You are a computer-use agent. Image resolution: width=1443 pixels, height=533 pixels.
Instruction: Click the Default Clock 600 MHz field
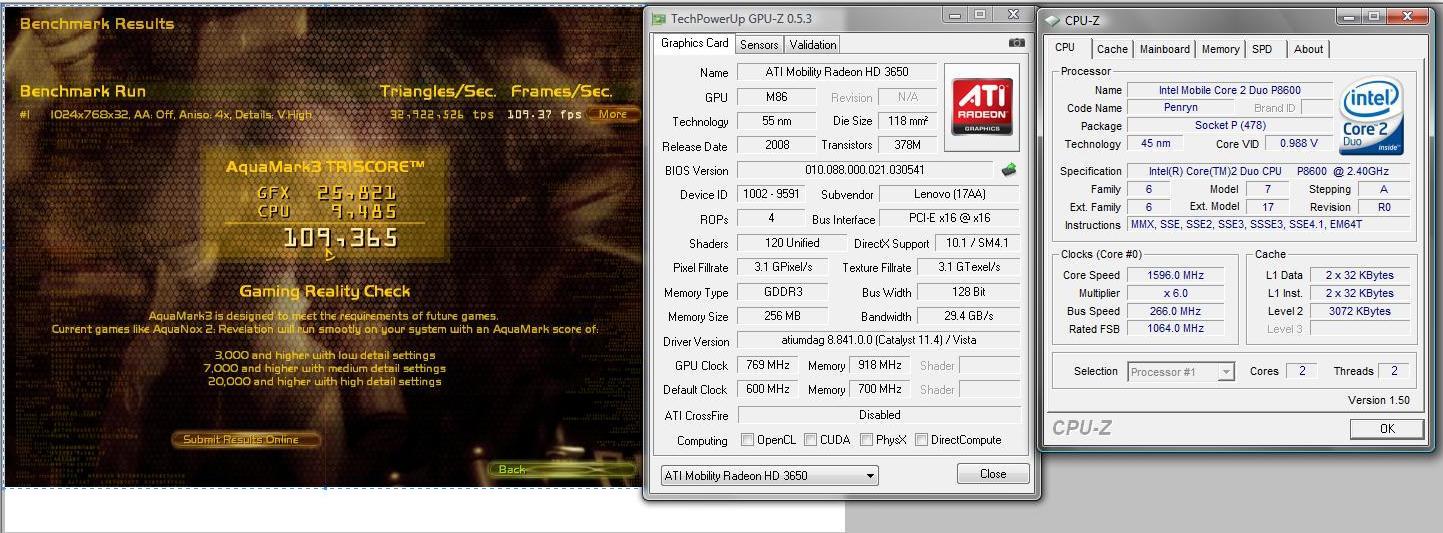click(768, 390)
